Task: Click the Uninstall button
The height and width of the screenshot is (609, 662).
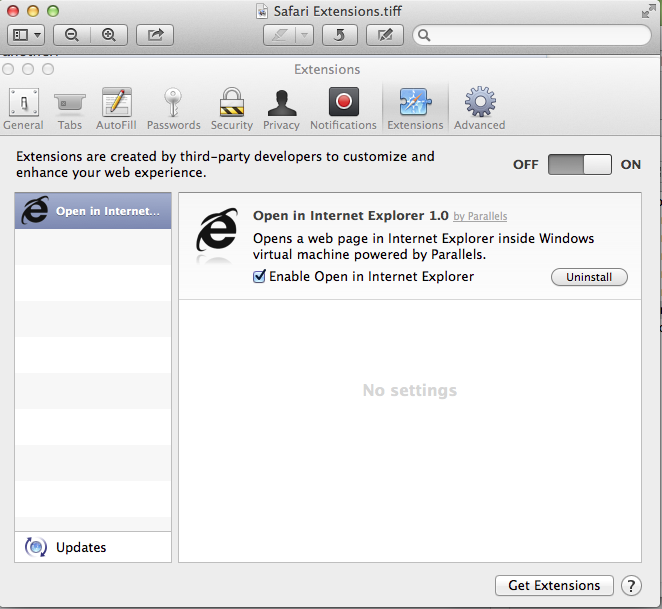Action: [589, 277]
